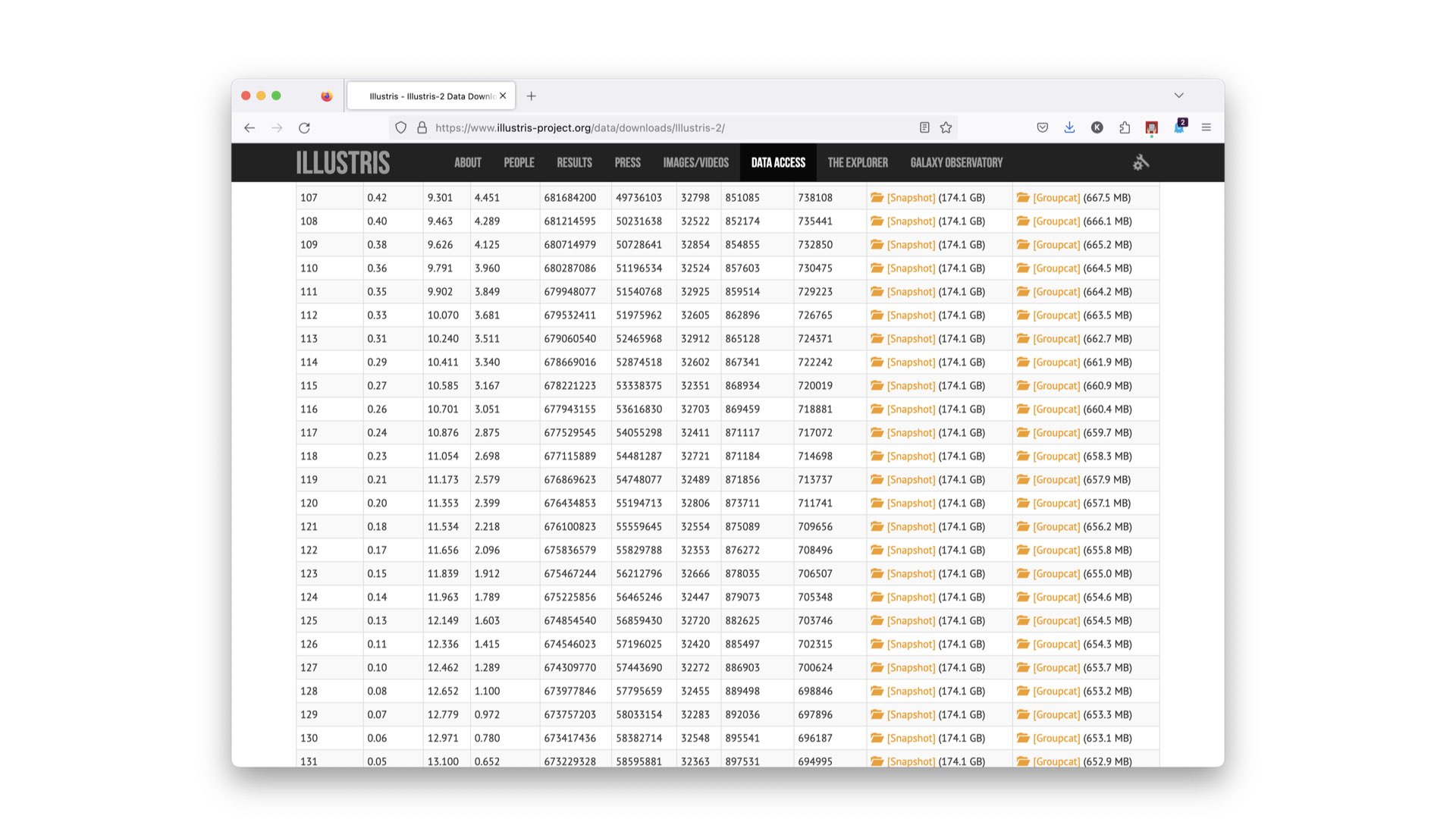Image resolution: width=1456 pixels, height=819 pixels.
Task: Open the Snapshot link for row 110
Action: point(911,268)
